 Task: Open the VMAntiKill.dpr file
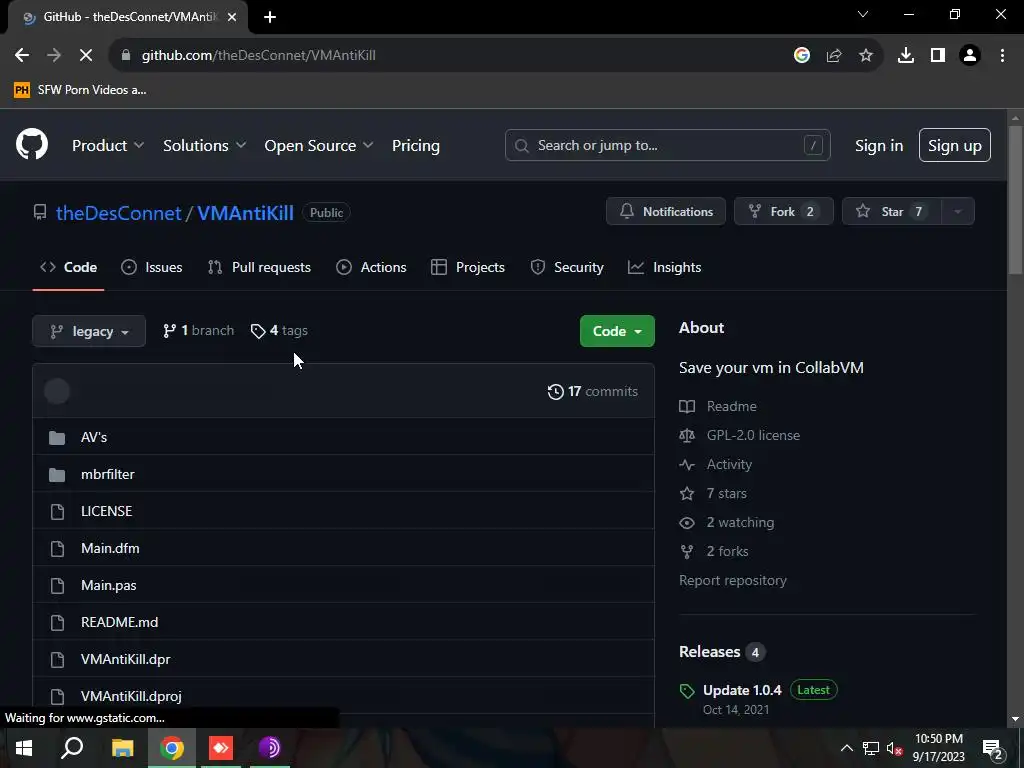pyautogui.click(x=125, y=659)
